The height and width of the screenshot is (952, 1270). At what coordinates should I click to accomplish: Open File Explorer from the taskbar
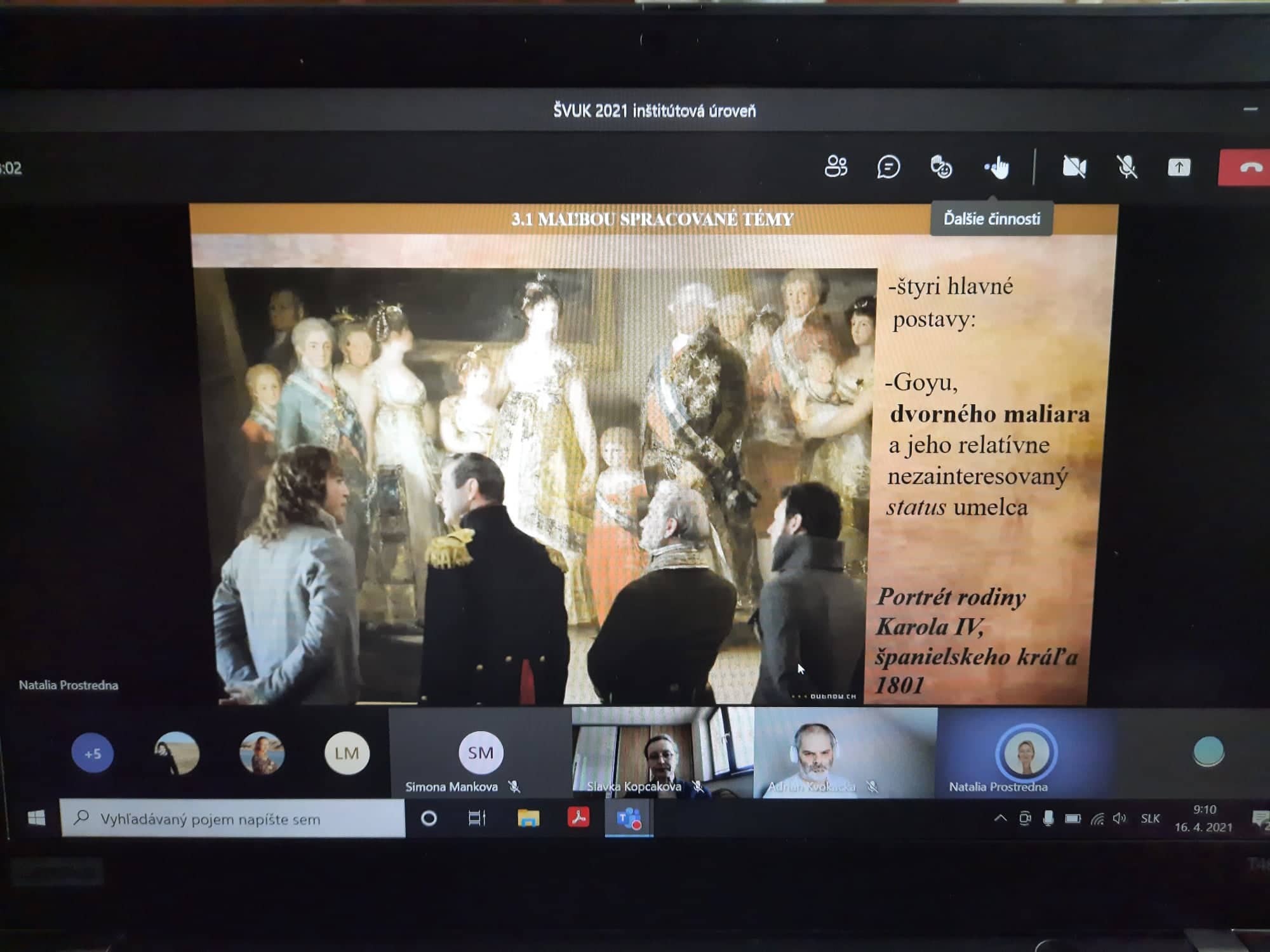[528, 818]
